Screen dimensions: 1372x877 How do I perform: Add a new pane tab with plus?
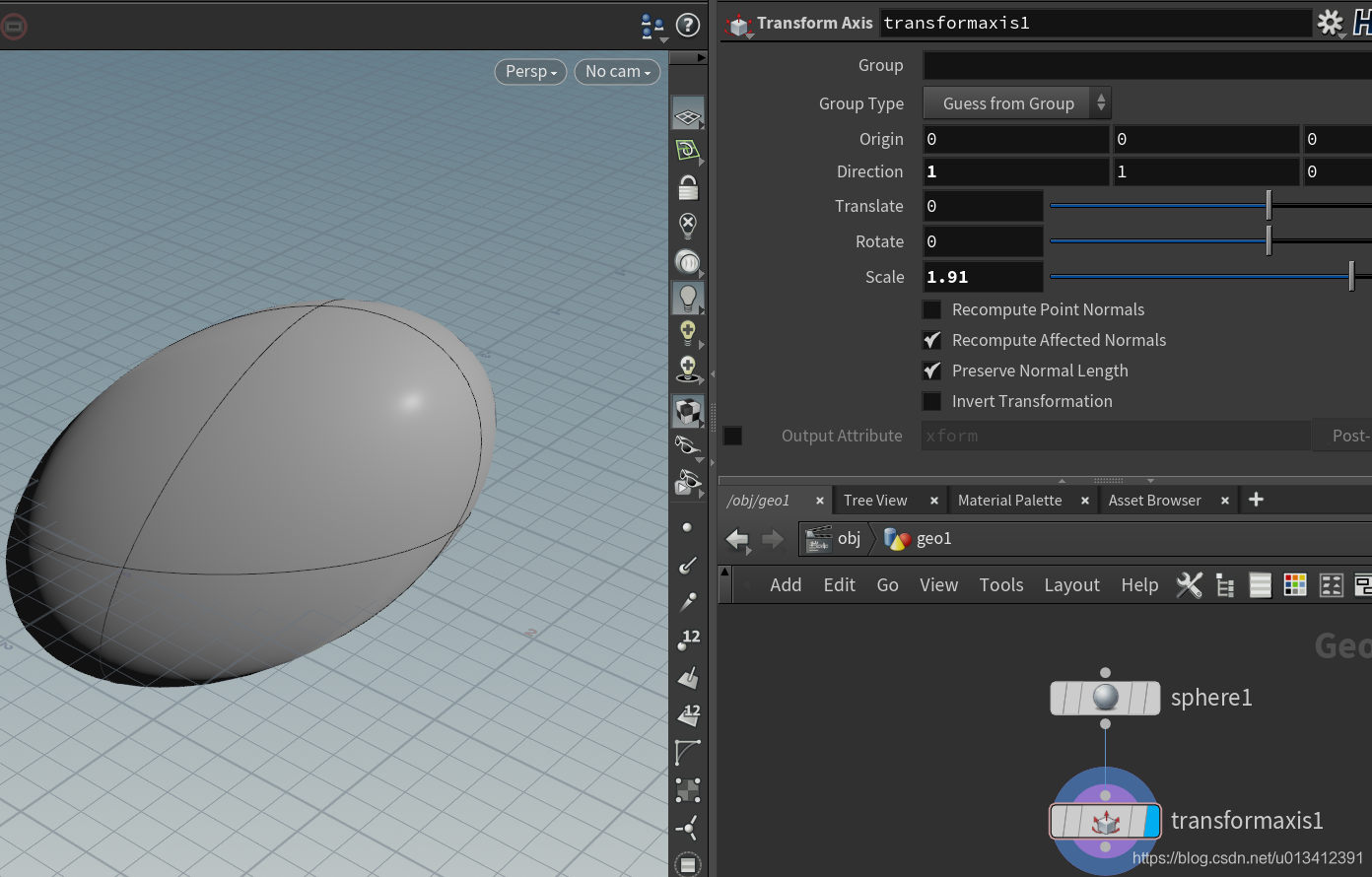pos(1256,500)
